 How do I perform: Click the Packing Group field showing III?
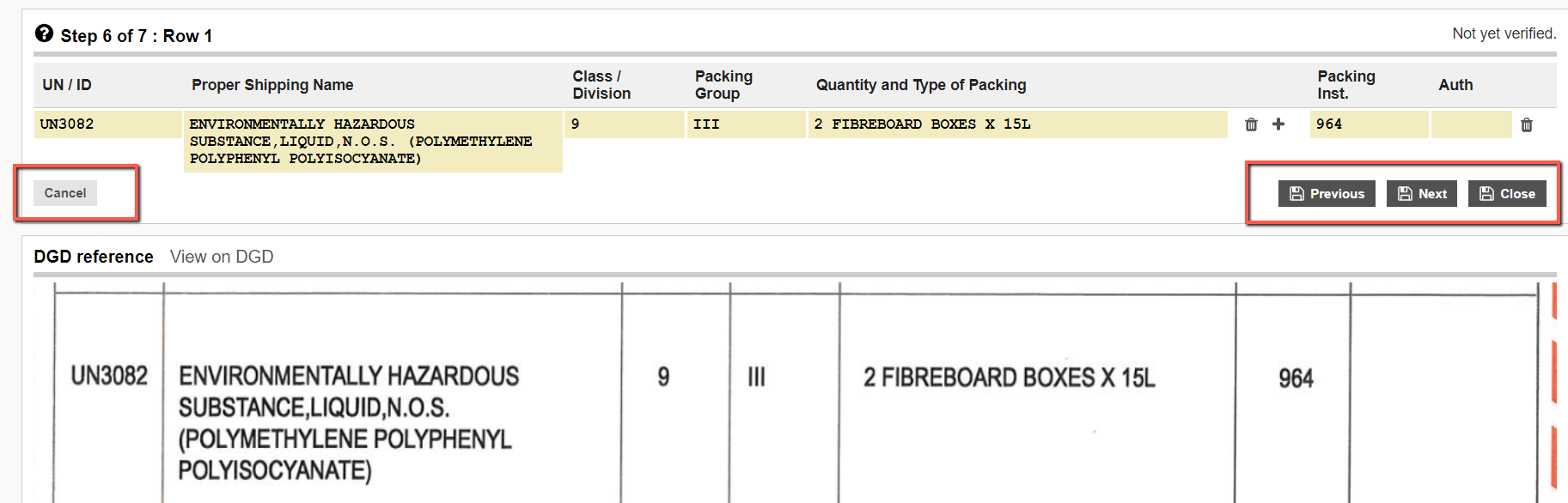pyautogui.click(x=746, y=124)
